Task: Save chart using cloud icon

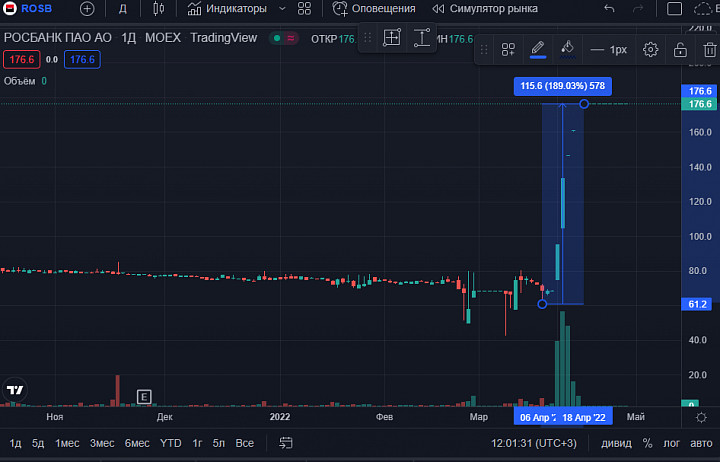Action: pyautogui.click(x=703, y=8)
